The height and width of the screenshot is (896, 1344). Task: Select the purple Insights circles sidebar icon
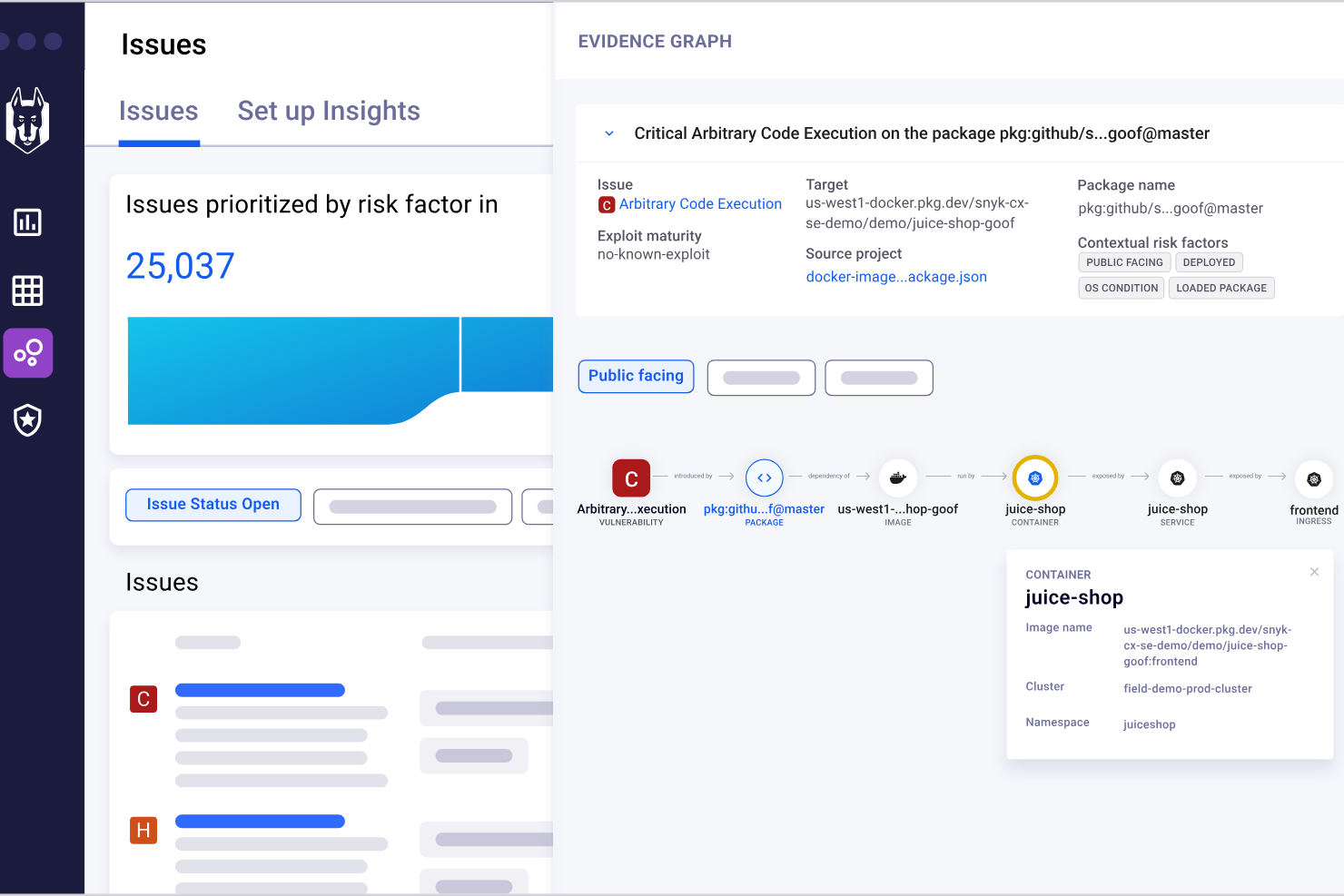pyautogui.click(x=28, y=353)
